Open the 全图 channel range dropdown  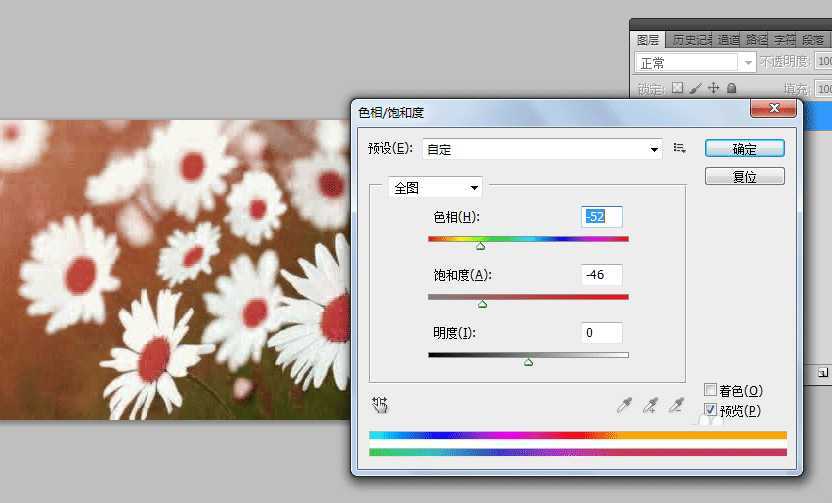tap(435, 187)
